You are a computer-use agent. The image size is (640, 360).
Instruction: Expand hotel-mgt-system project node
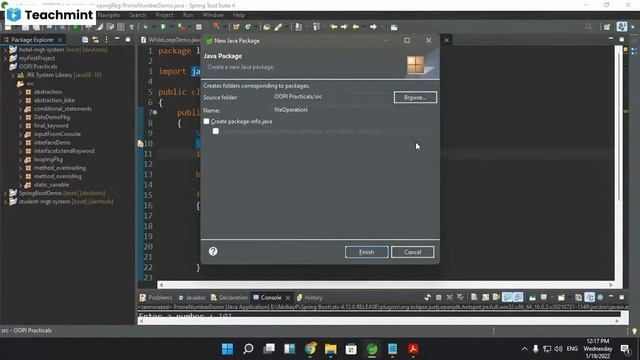click(x=5, y=50)
